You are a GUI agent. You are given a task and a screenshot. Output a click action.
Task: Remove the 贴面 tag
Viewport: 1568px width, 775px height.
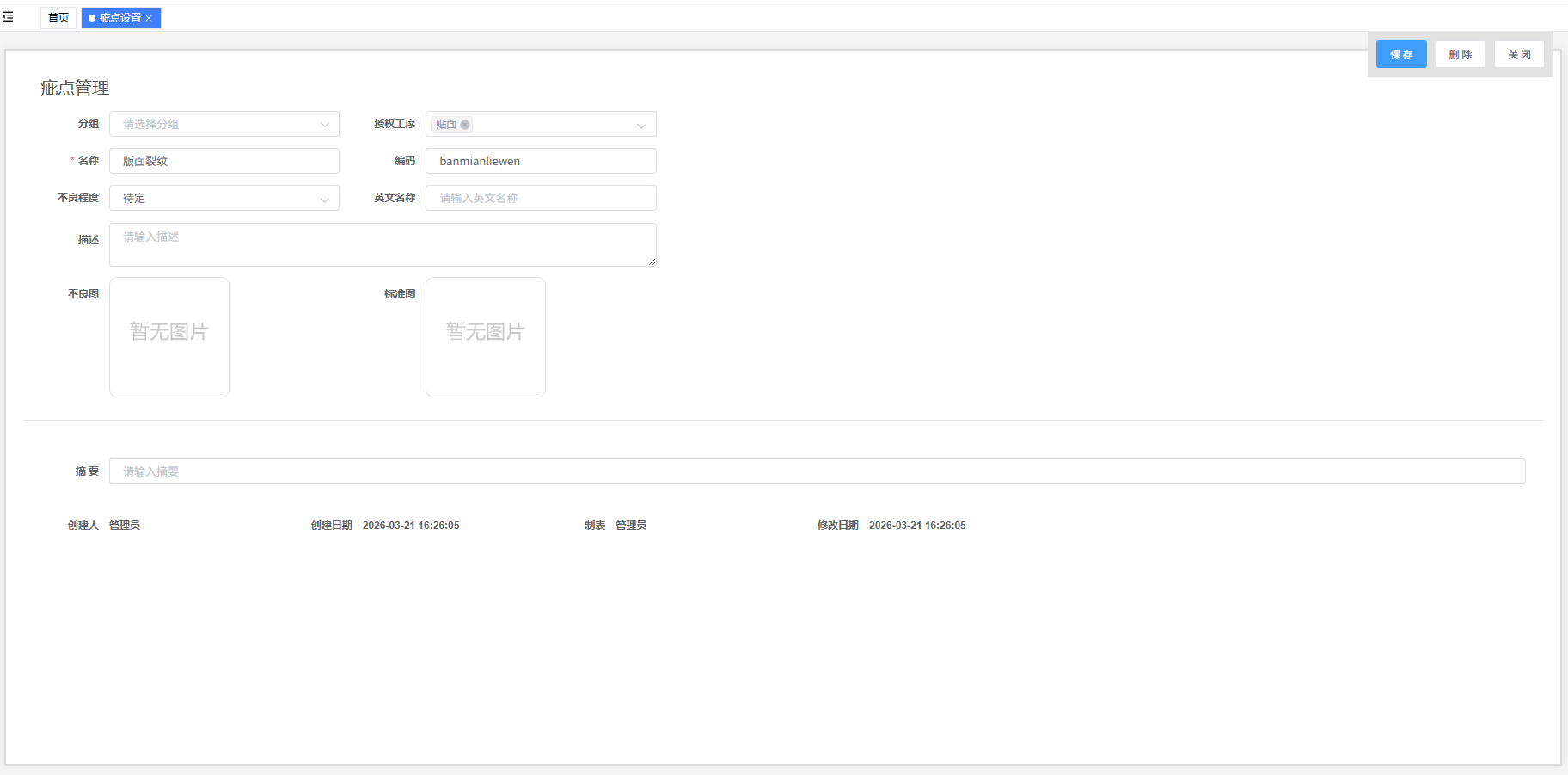tap(465, 125)
